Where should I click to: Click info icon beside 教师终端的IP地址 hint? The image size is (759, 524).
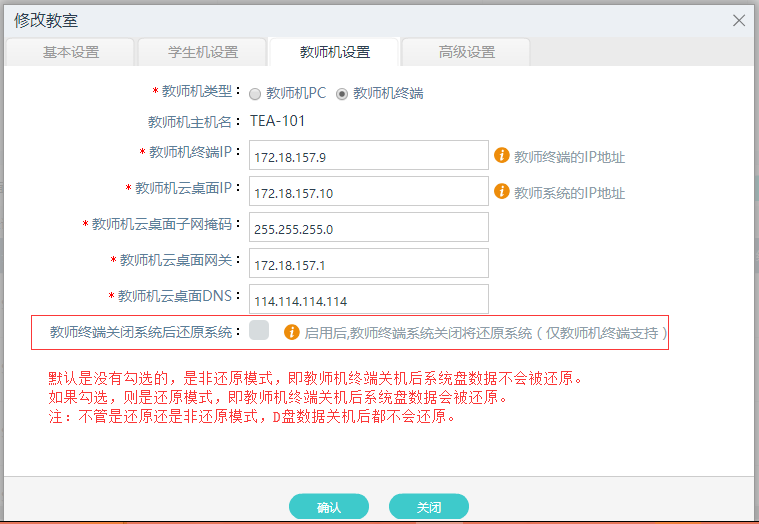[502, 156]
